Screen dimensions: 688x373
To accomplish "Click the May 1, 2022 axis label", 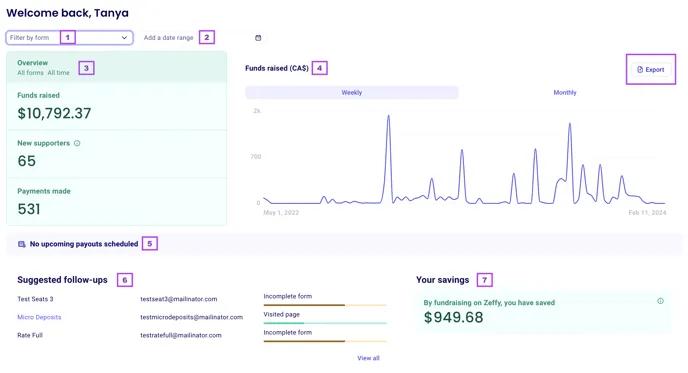I will point(281,213).
